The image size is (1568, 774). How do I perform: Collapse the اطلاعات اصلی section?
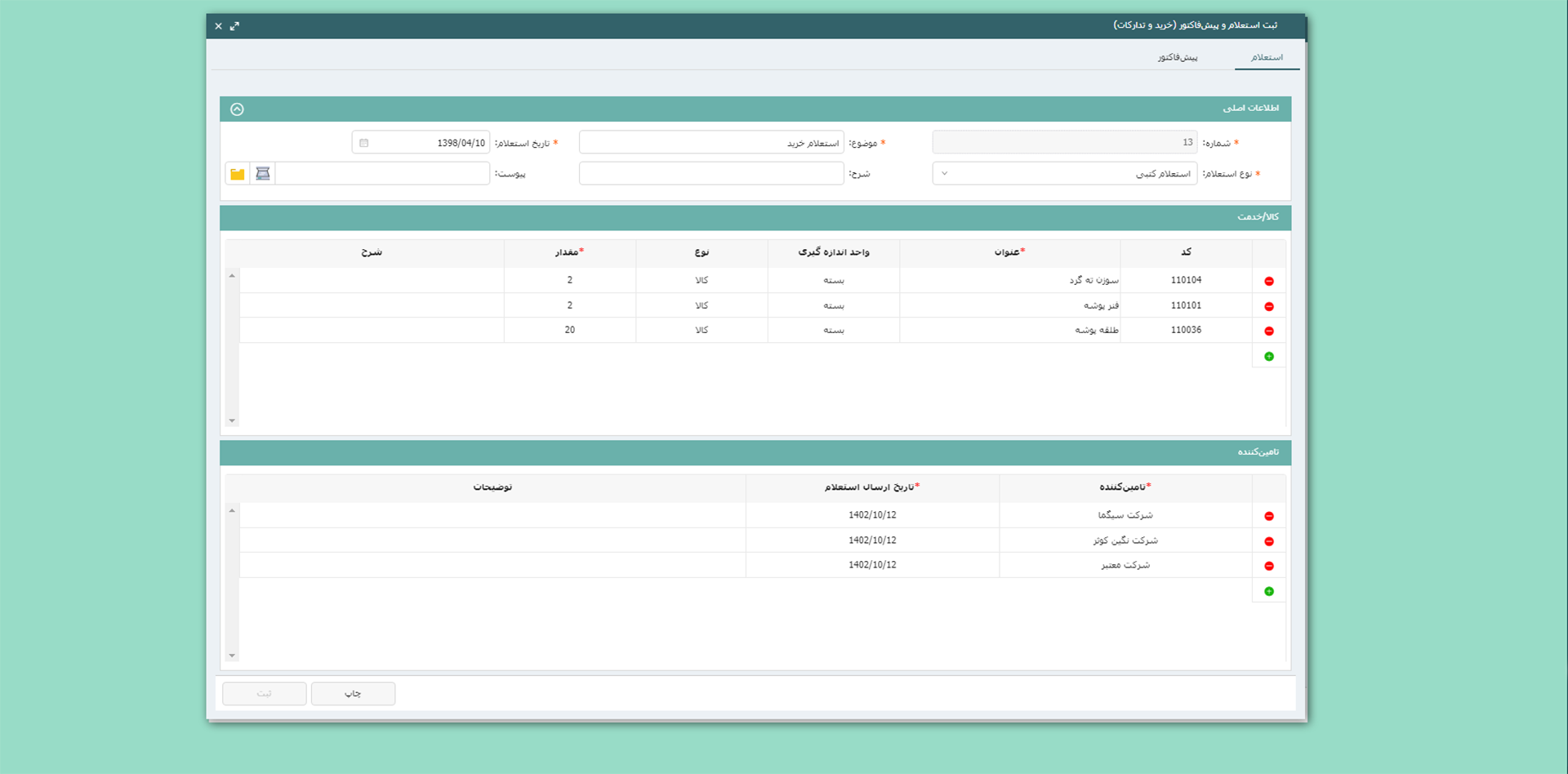(237, 109)
